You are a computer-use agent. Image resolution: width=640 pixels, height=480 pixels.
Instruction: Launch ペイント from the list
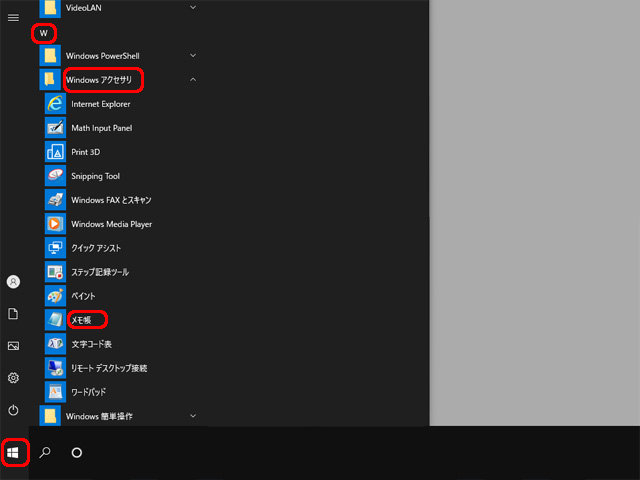point(83,296)
